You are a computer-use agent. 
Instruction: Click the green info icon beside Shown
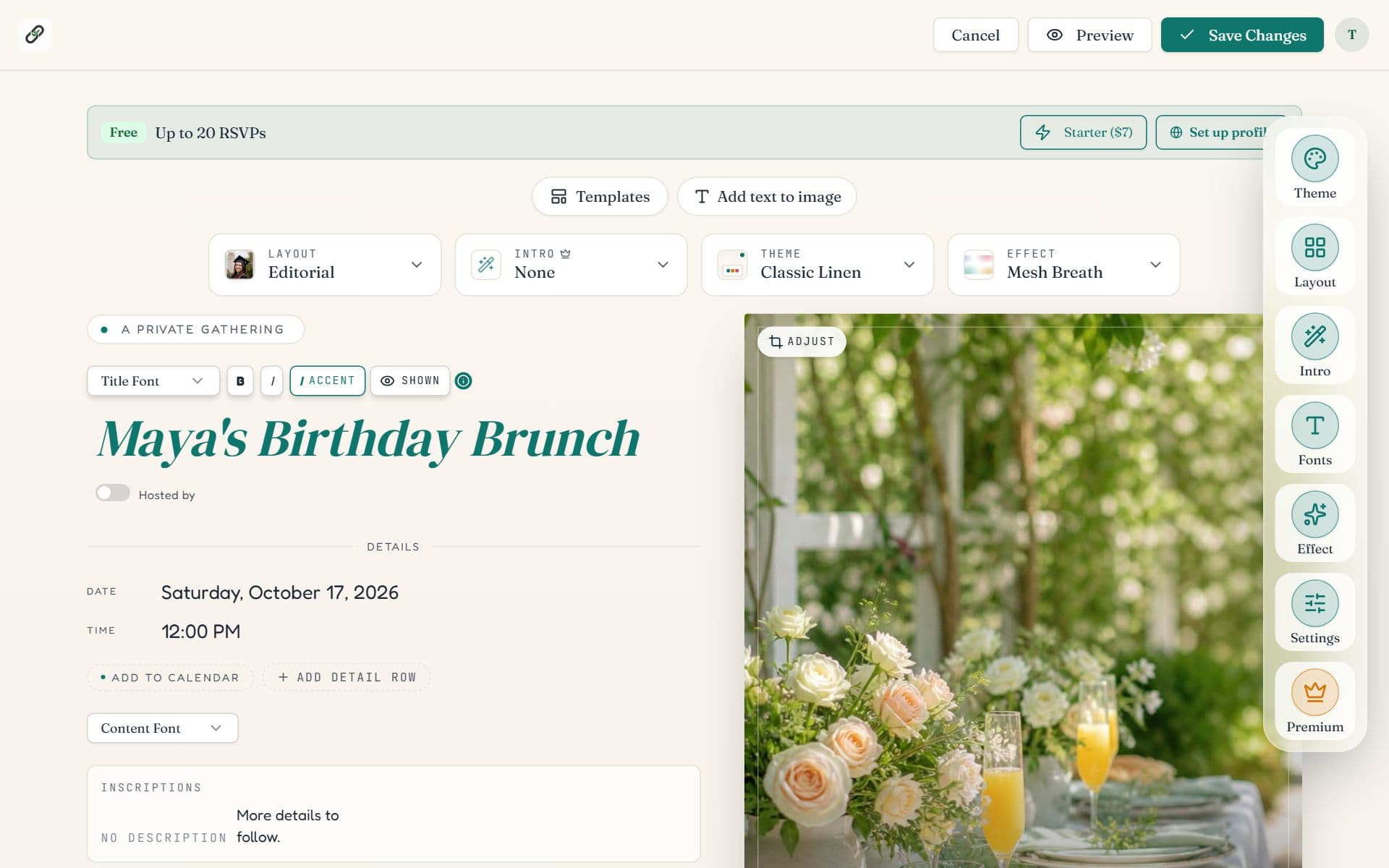point(463,380)
